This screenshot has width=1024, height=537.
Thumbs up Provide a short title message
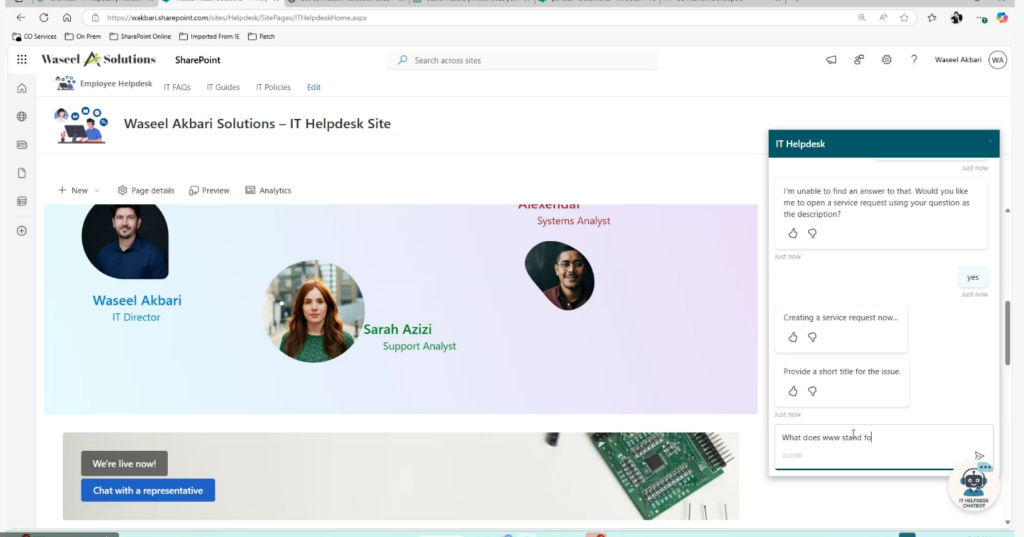click(793, 391)
